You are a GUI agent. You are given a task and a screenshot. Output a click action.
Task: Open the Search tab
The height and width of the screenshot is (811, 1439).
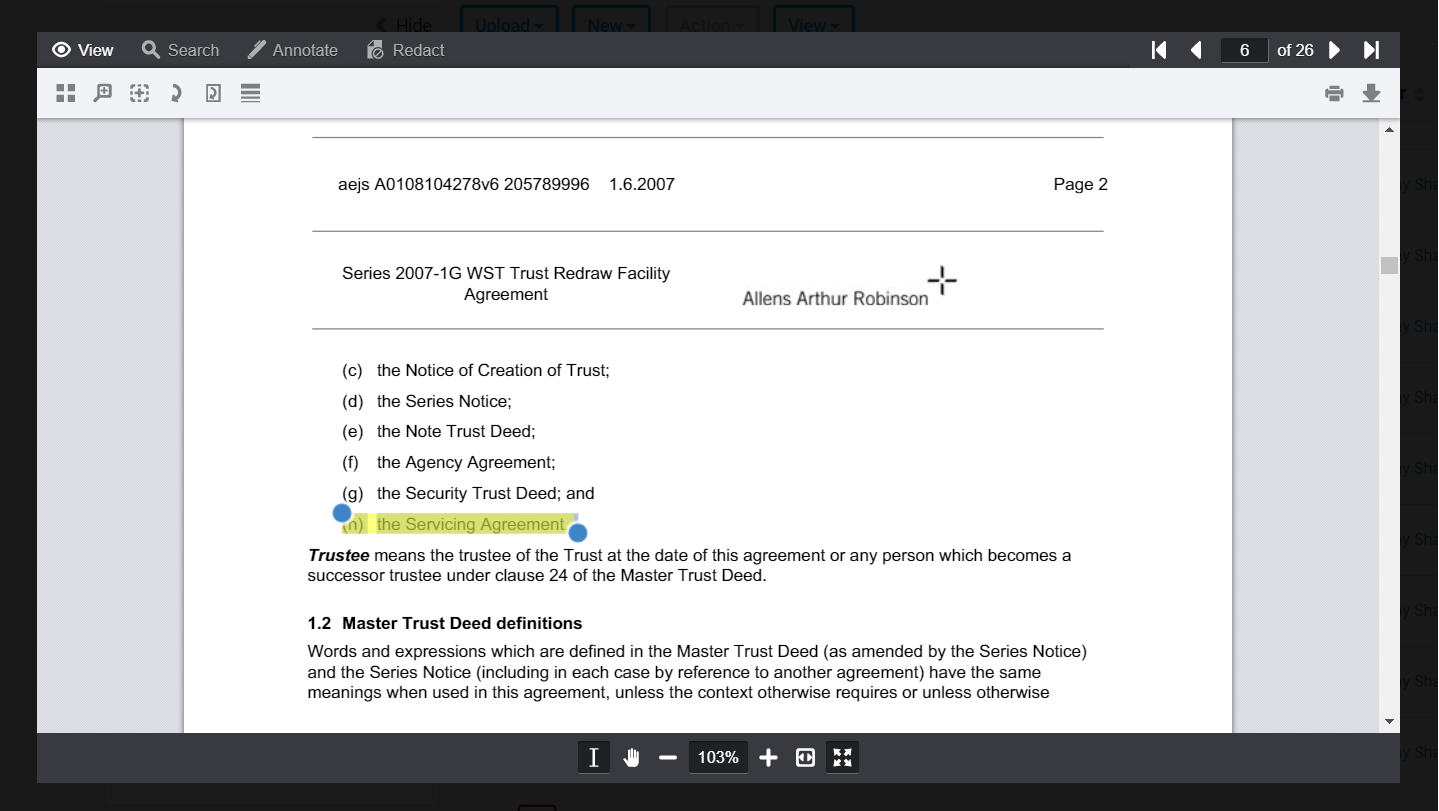coord(180,50)
